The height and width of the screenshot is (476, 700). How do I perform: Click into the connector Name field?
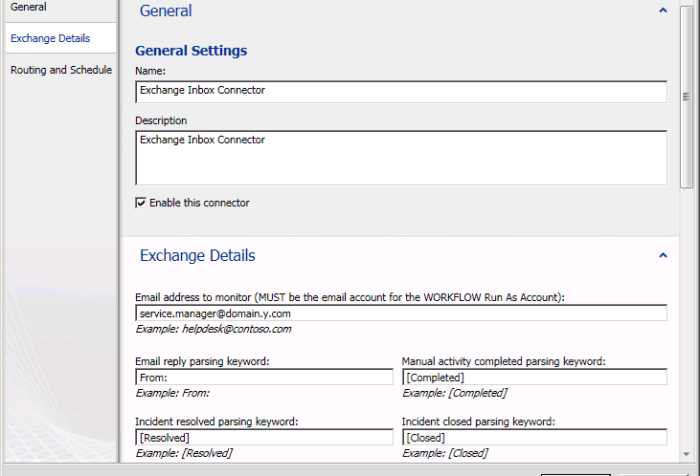400,91
